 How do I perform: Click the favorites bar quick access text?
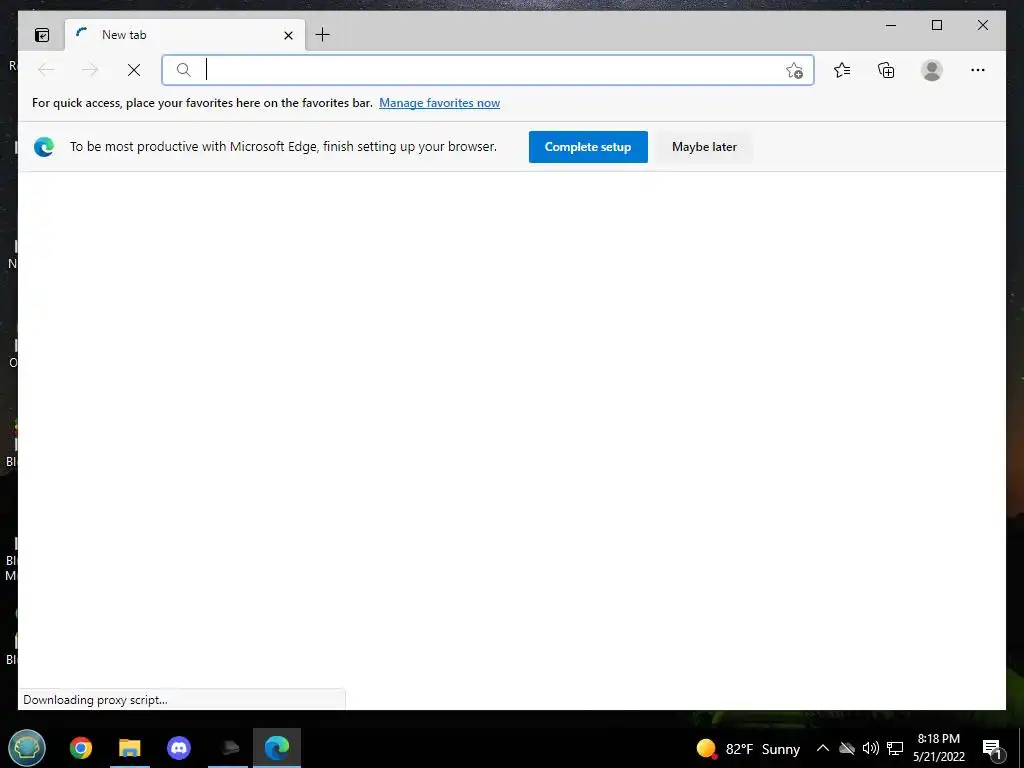(202, 103)
